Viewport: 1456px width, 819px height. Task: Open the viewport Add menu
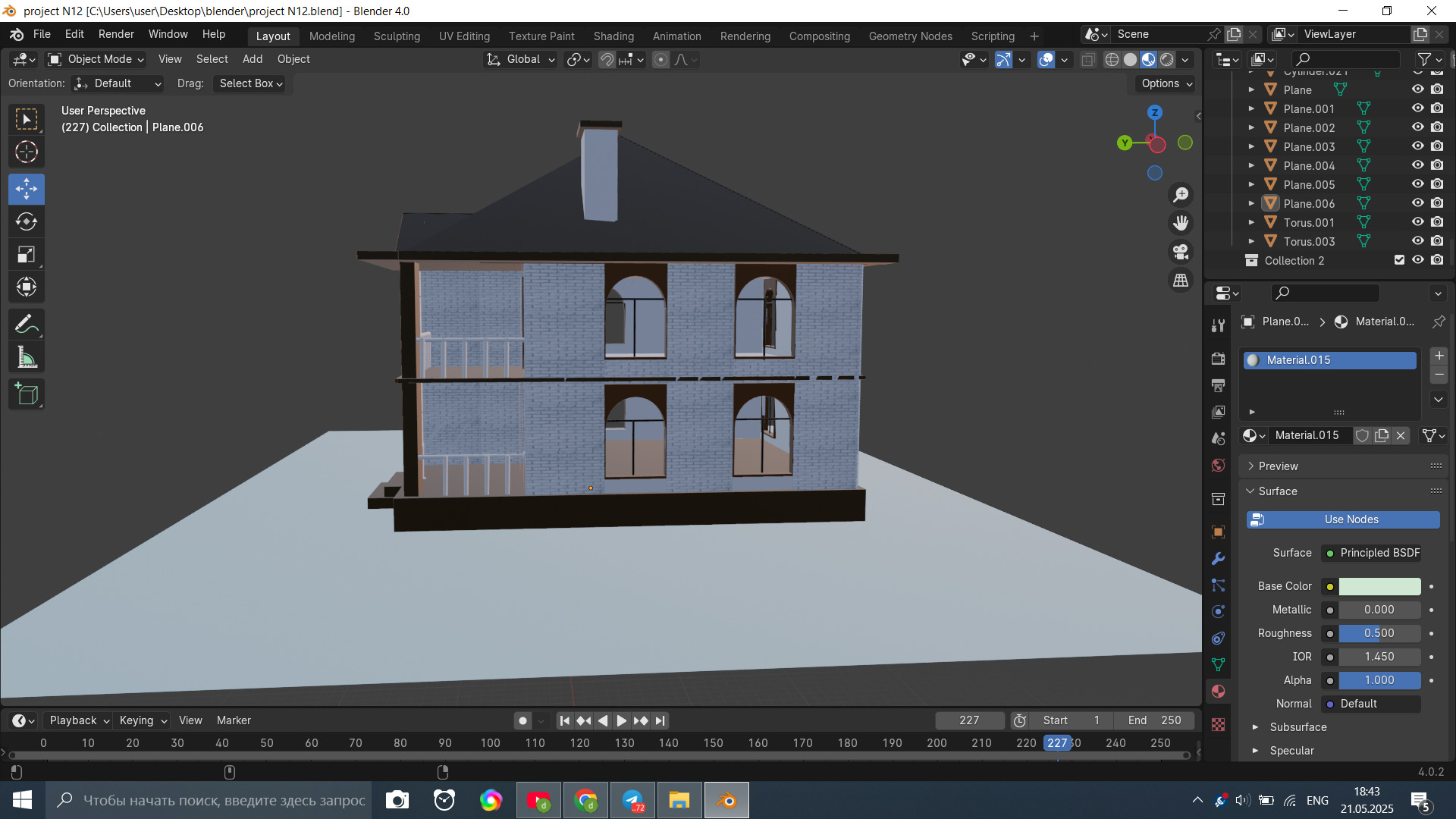click(x=253, y=59)
